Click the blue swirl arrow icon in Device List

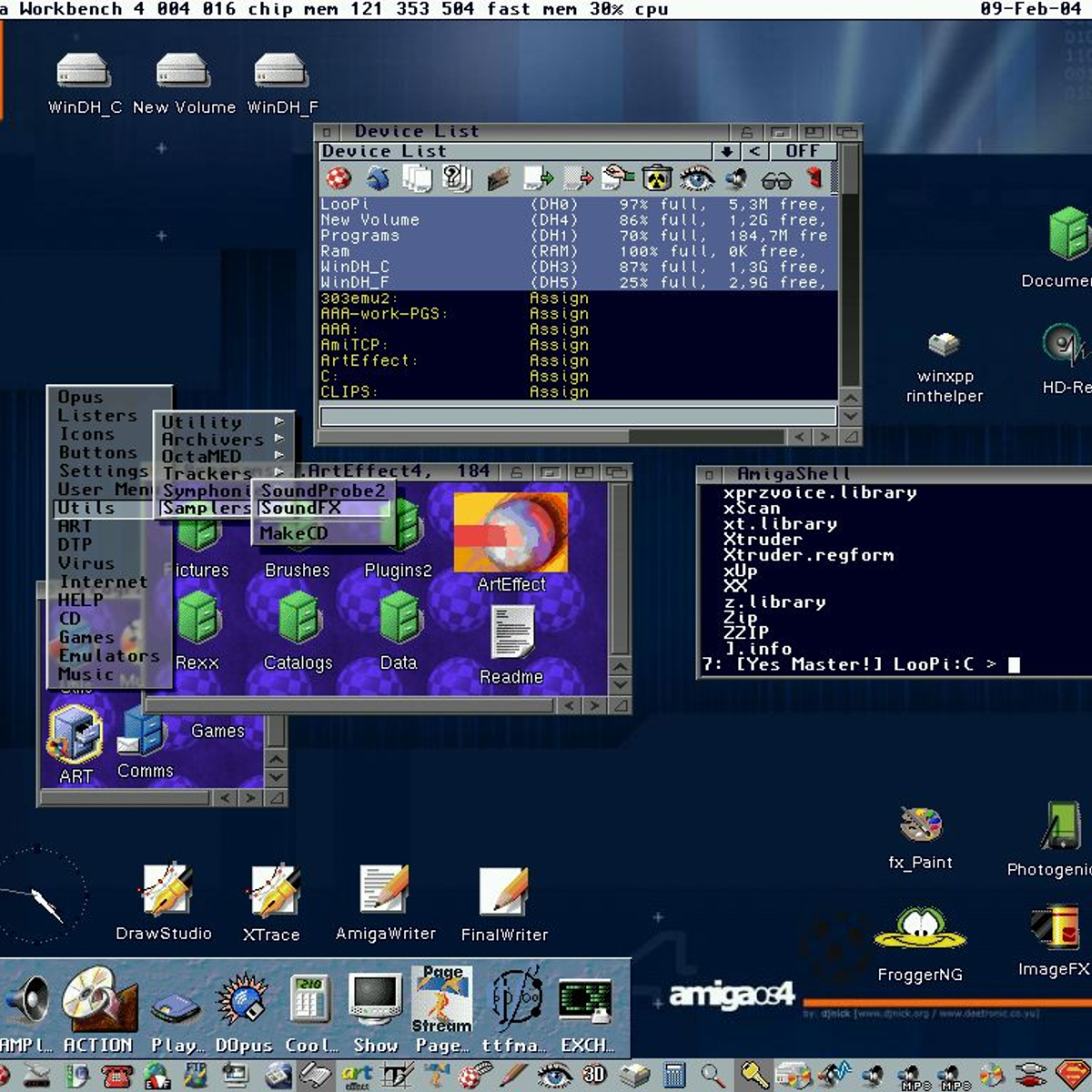point(378,177)
